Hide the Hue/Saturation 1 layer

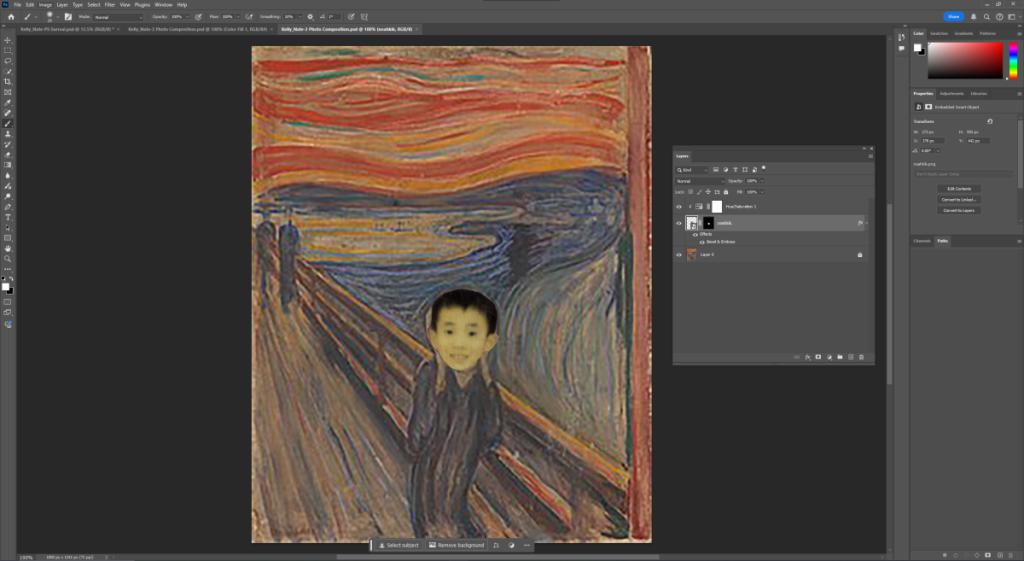click(x=679, y=206)
